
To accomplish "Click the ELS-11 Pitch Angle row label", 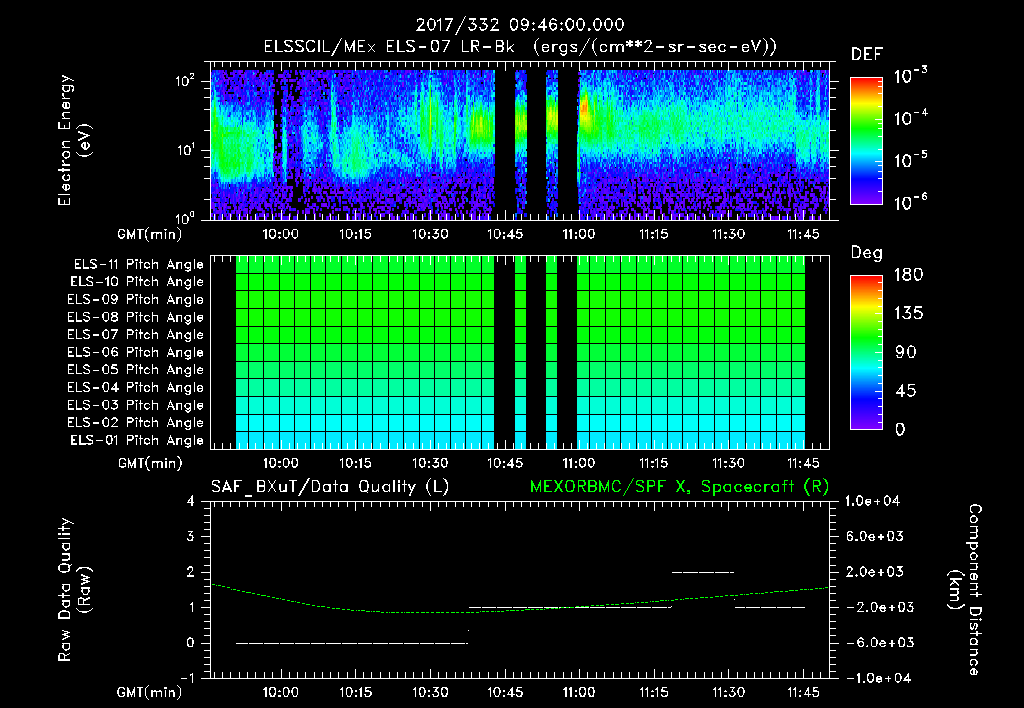I will click(x=138, y=265).
